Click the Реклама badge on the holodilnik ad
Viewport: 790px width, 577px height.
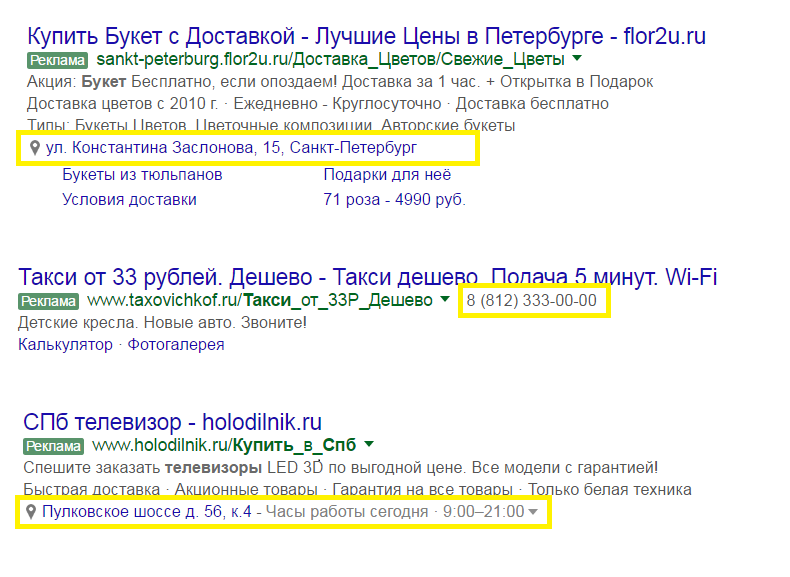pos(56,445)
